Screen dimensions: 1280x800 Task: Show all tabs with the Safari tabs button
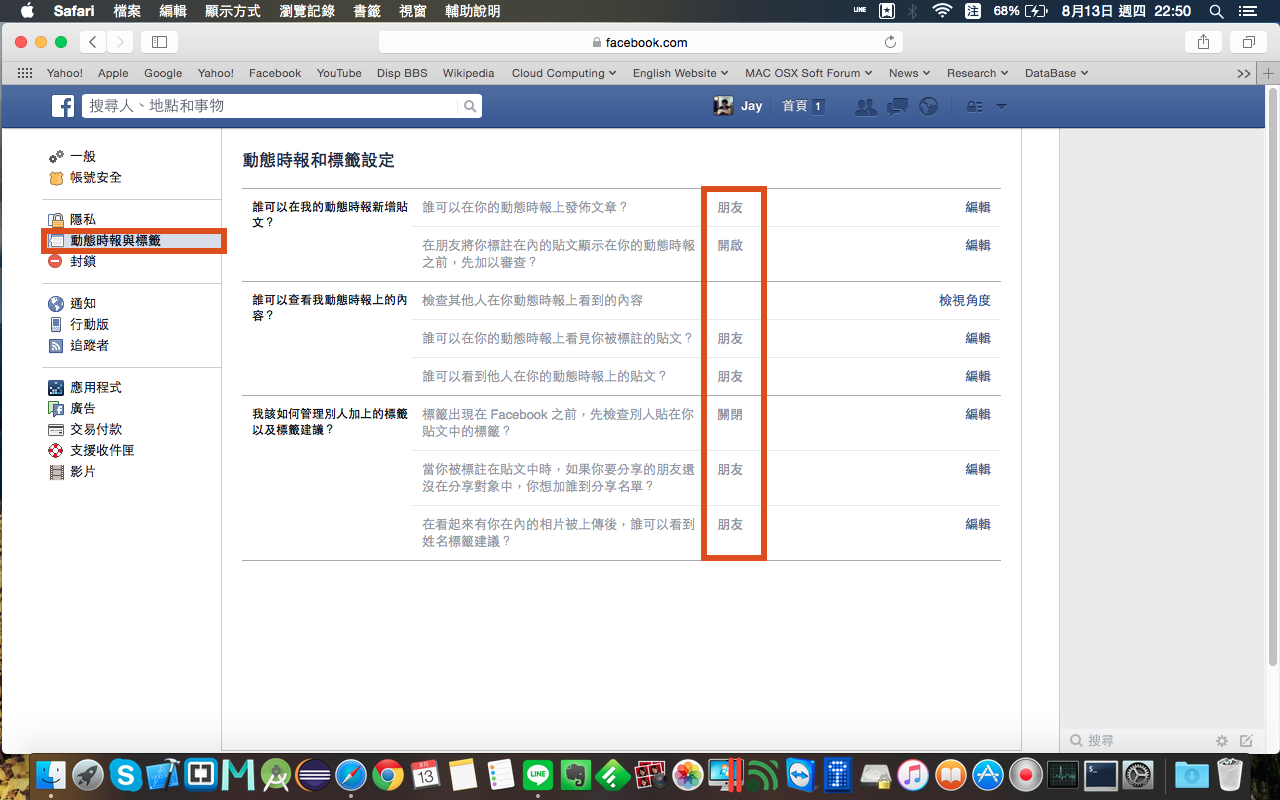pyautogui.click(x=1248, y=42)
